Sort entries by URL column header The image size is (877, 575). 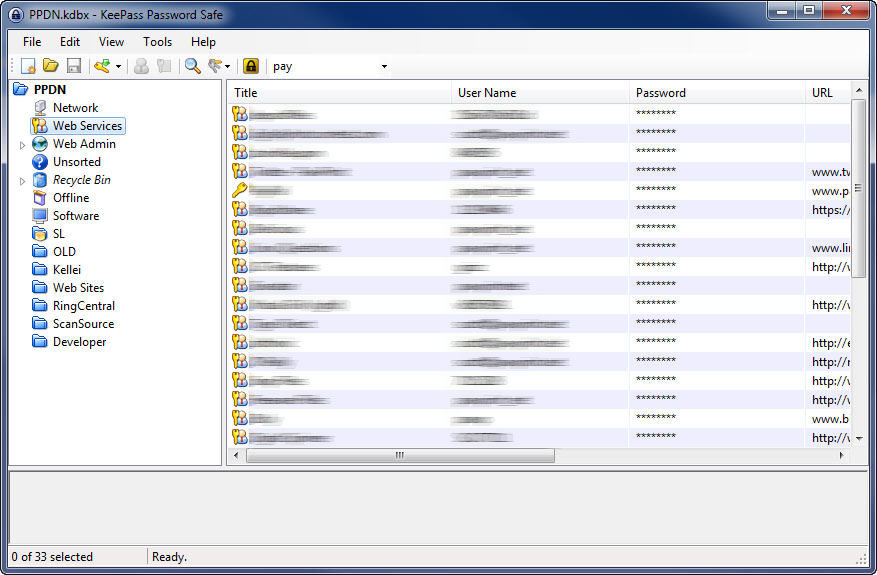tap(828, 93)
